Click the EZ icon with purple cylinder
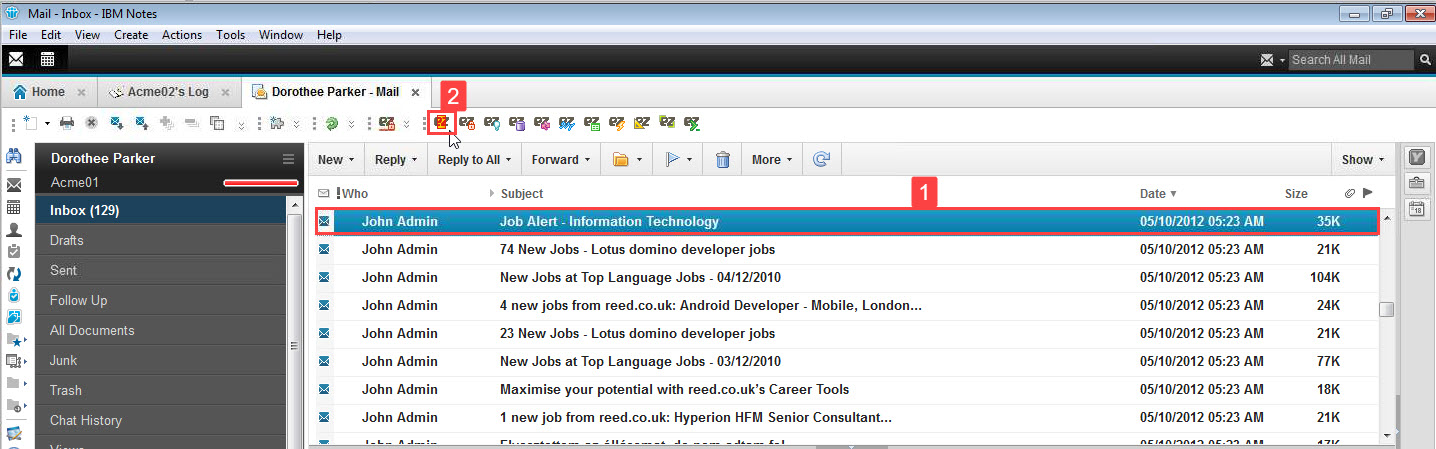 pos(517,123)
